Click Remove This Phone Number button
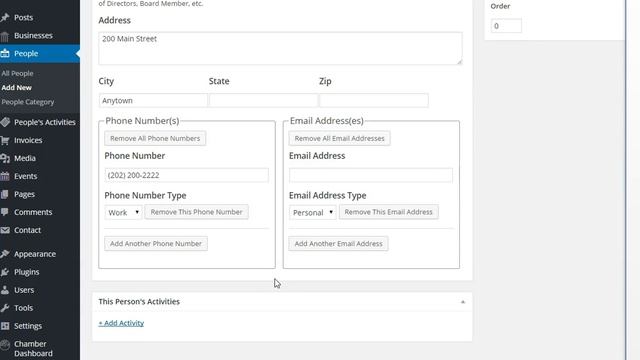640x360 pixels. pyautogui.click(x=196, y=212)
